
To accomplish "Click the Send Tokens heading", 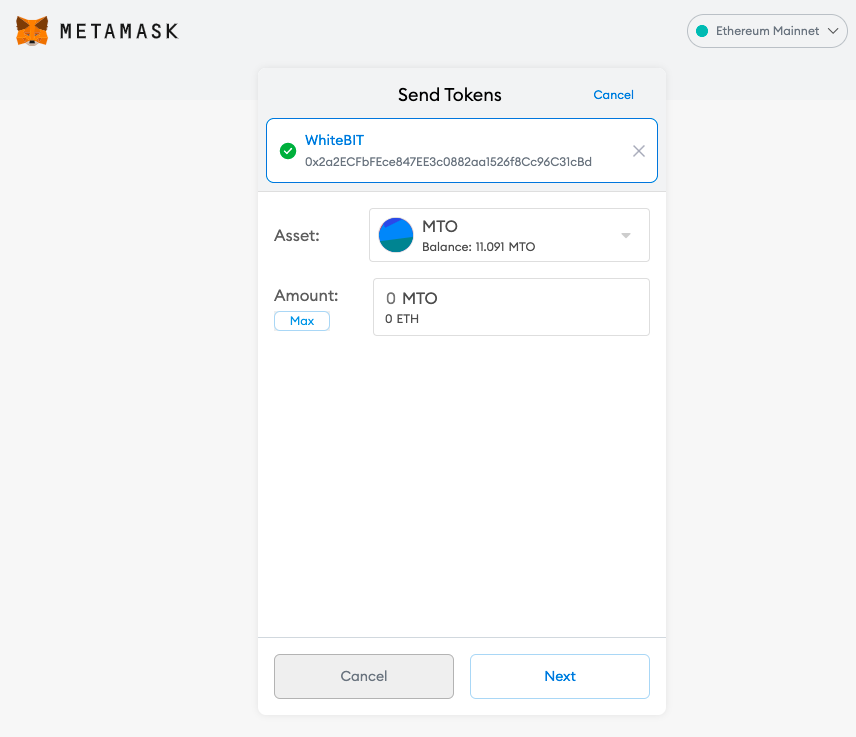I will coord(449,95).
